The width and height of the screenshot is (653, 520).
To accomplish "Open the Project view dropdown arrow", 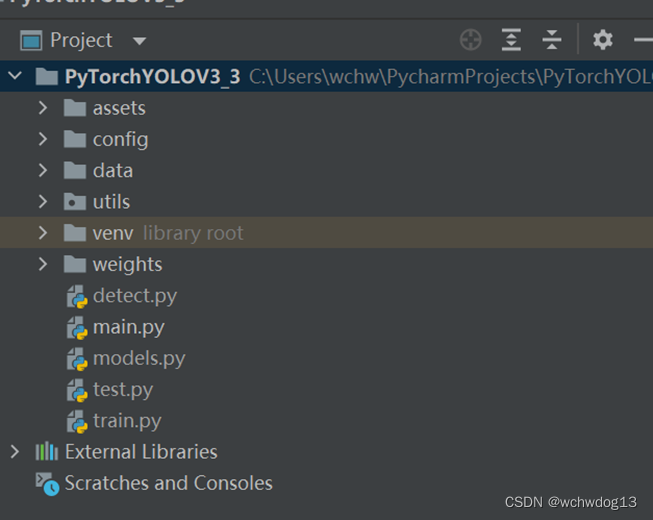I will pyautogui.click(x=139, y=41).
